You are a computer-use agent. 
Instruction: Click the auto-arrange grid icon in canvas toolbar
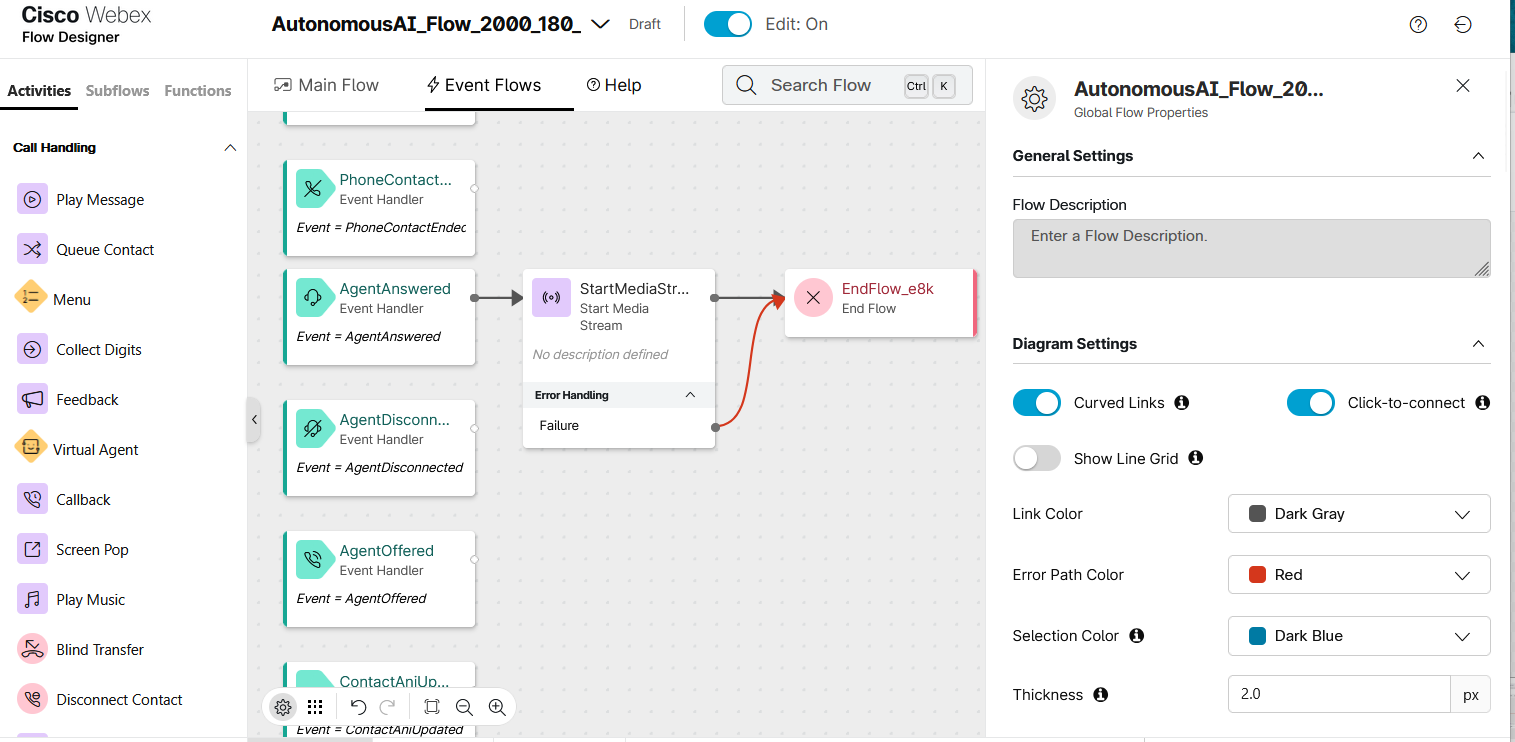(315, 707)
